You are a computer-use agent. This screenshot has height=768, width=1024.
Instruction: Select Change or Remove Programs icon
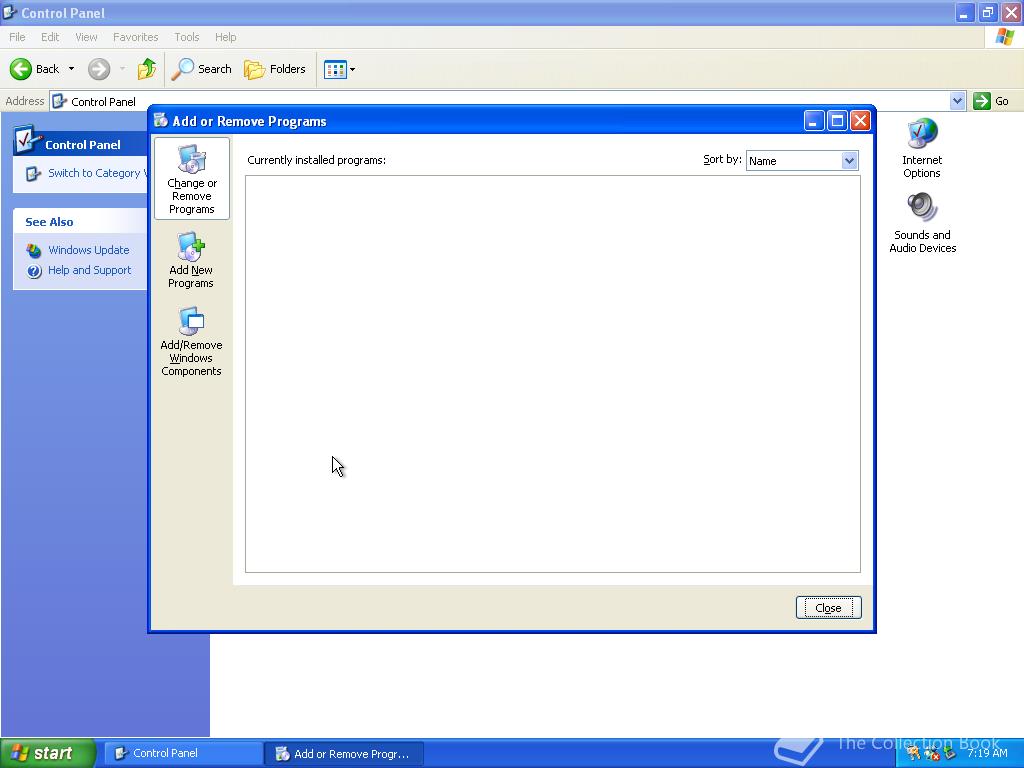click(191, 178)
